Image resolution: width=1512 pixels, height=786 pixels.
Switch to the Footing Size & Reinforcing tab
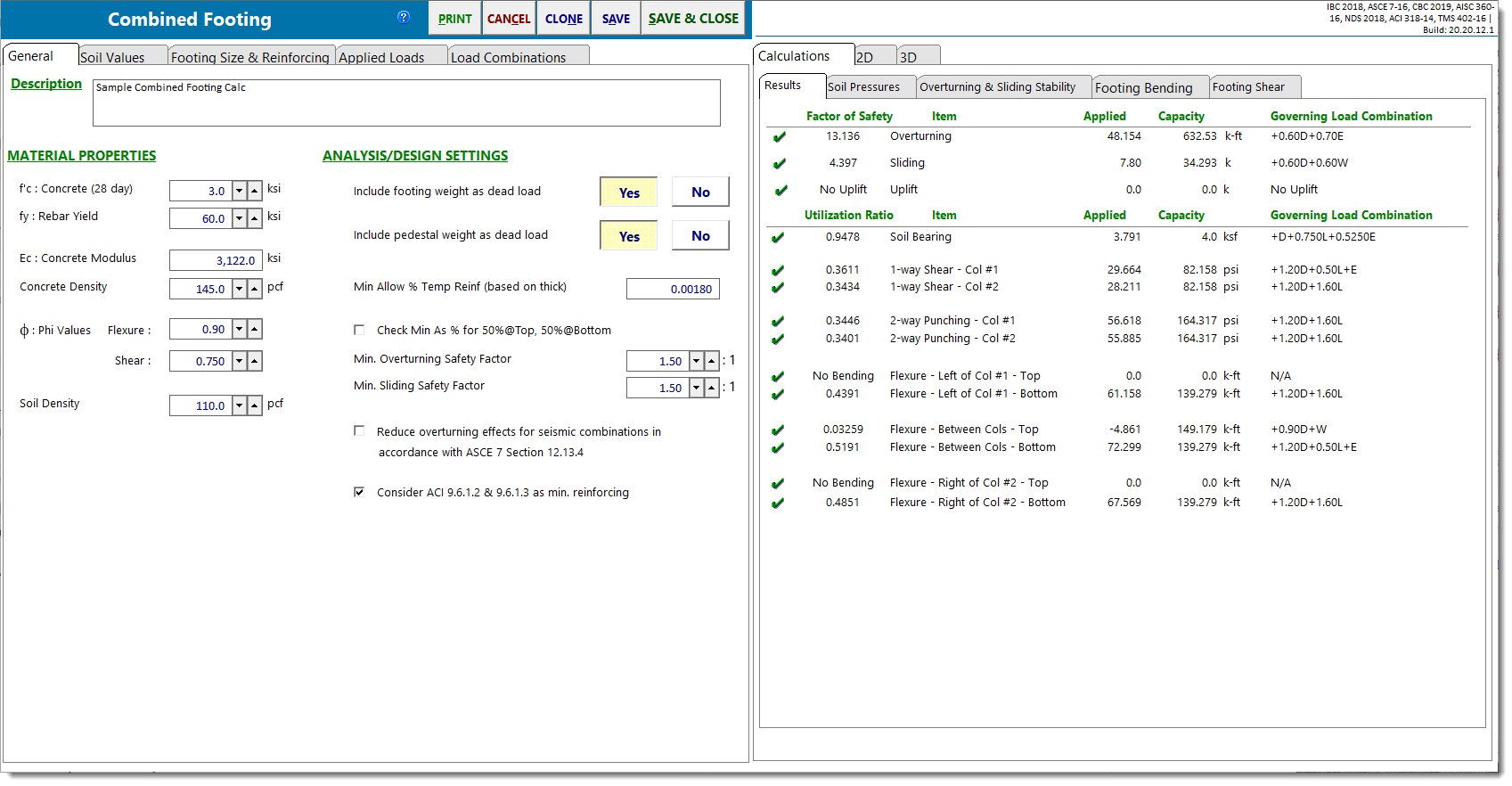(249, 57)
